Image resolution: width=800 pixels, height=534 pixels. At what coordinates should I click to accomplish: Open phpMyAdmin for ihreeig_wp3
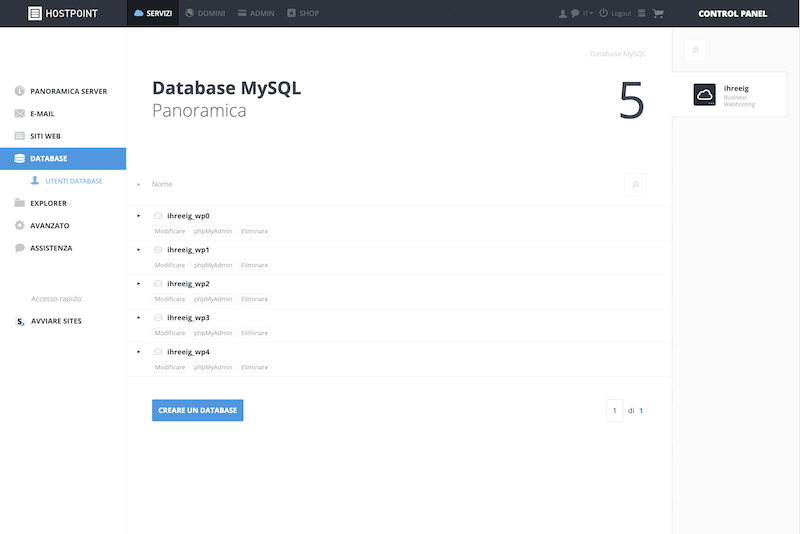pyautogui.click(x=213, y=333)
